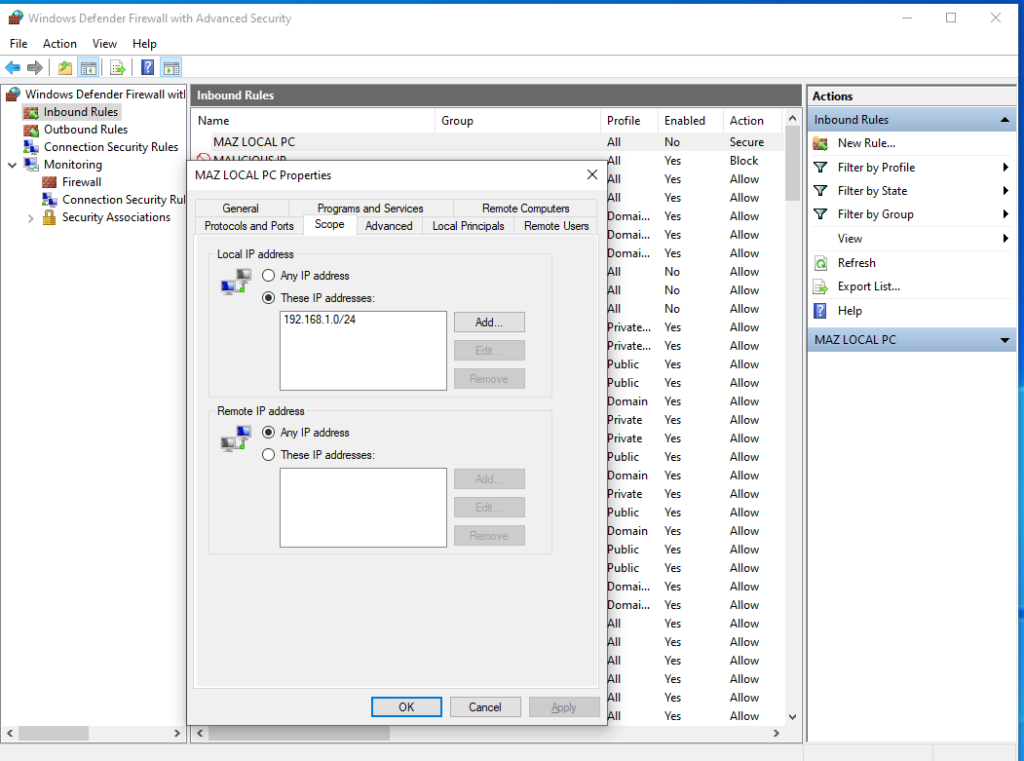The width and height of the screenshot is (1024, 761).
Task: Open the File menu
Action: click(x=18, y=44)
